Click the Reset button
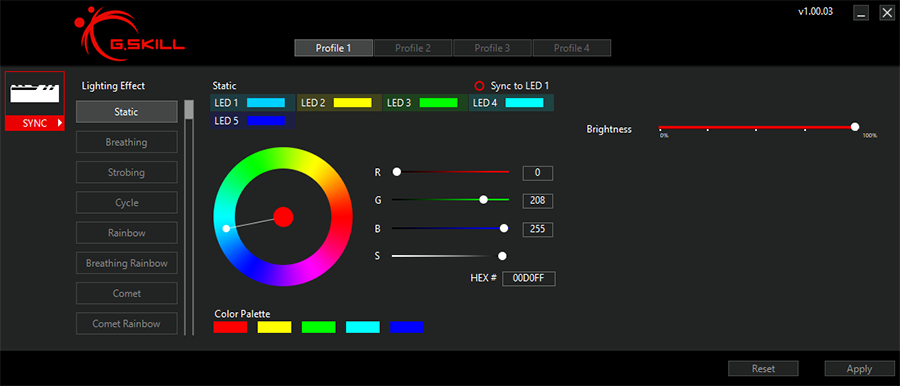The image size is (900, 386). (x=763, y=369)
